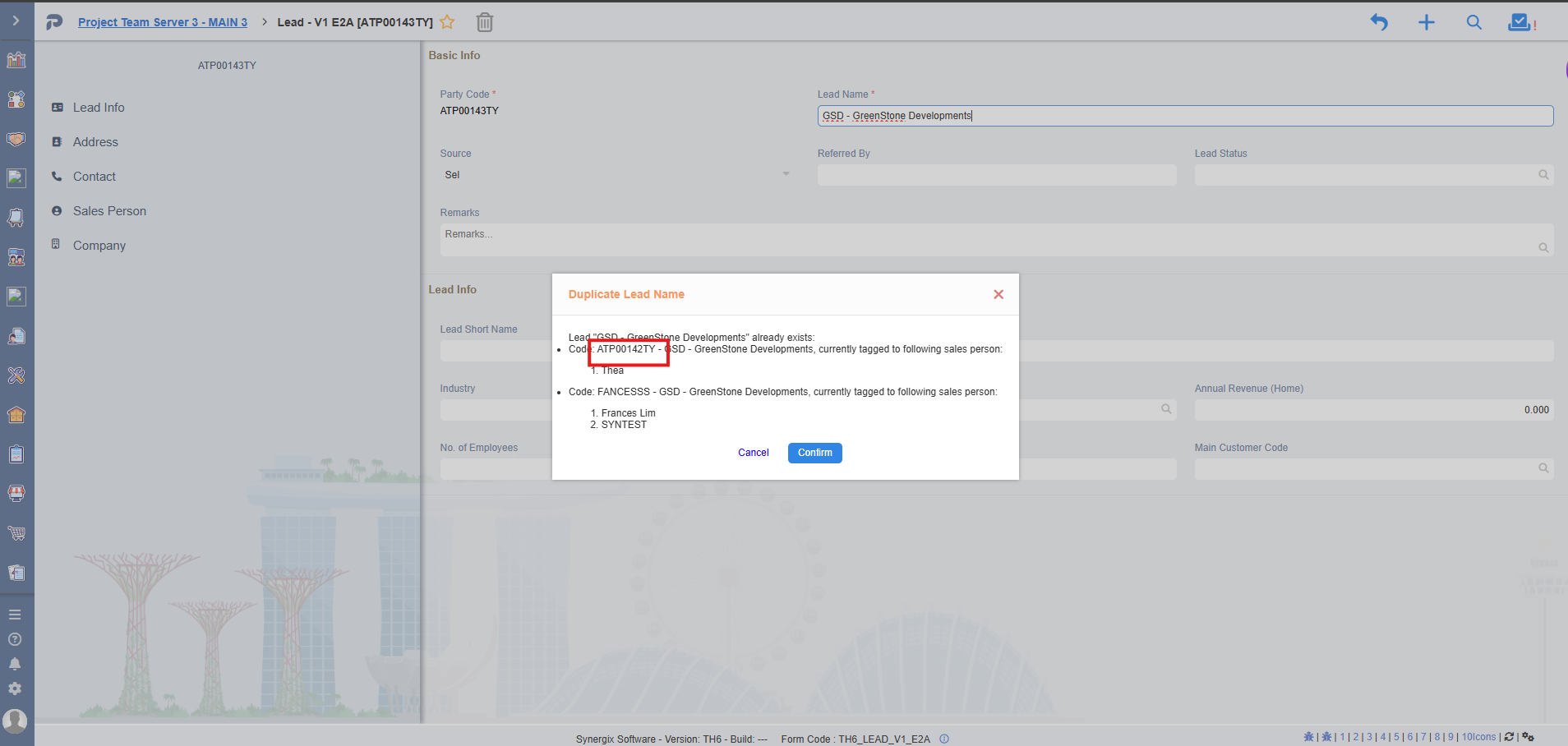Image resolution: width=1568 pixels, height=746 pixels.
Task: Open the sidebar settings gear
Action: (15, 688)
